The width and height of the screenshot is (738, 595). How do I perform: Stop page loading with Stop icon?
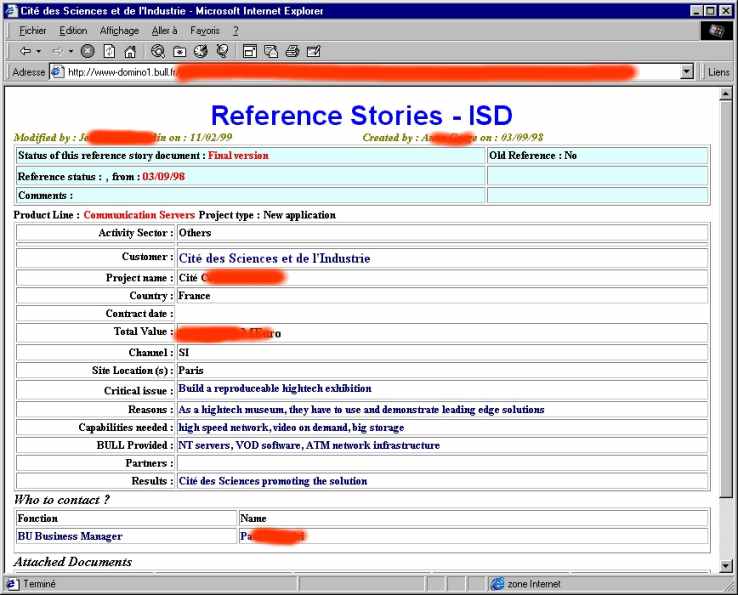(88, 51)
